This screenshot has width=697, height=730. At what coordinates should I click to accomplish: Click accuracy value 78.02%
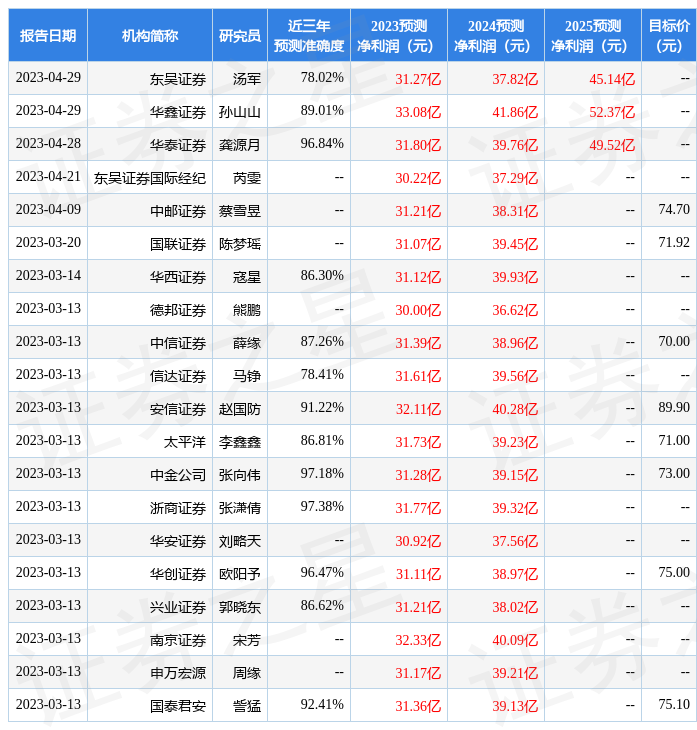[322, 77]
